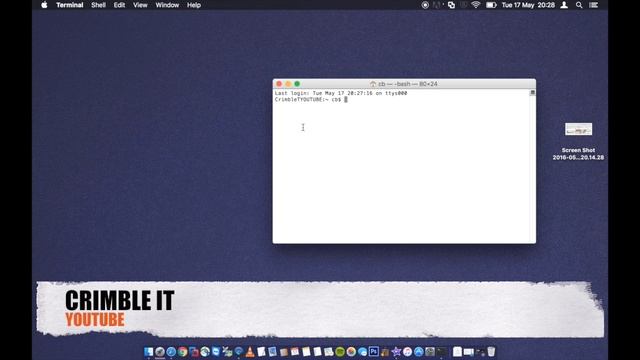The height and width of the screenshot is (360, 640).
Task: Launch Google Chrome from the Dock
Action: point(182,351)
